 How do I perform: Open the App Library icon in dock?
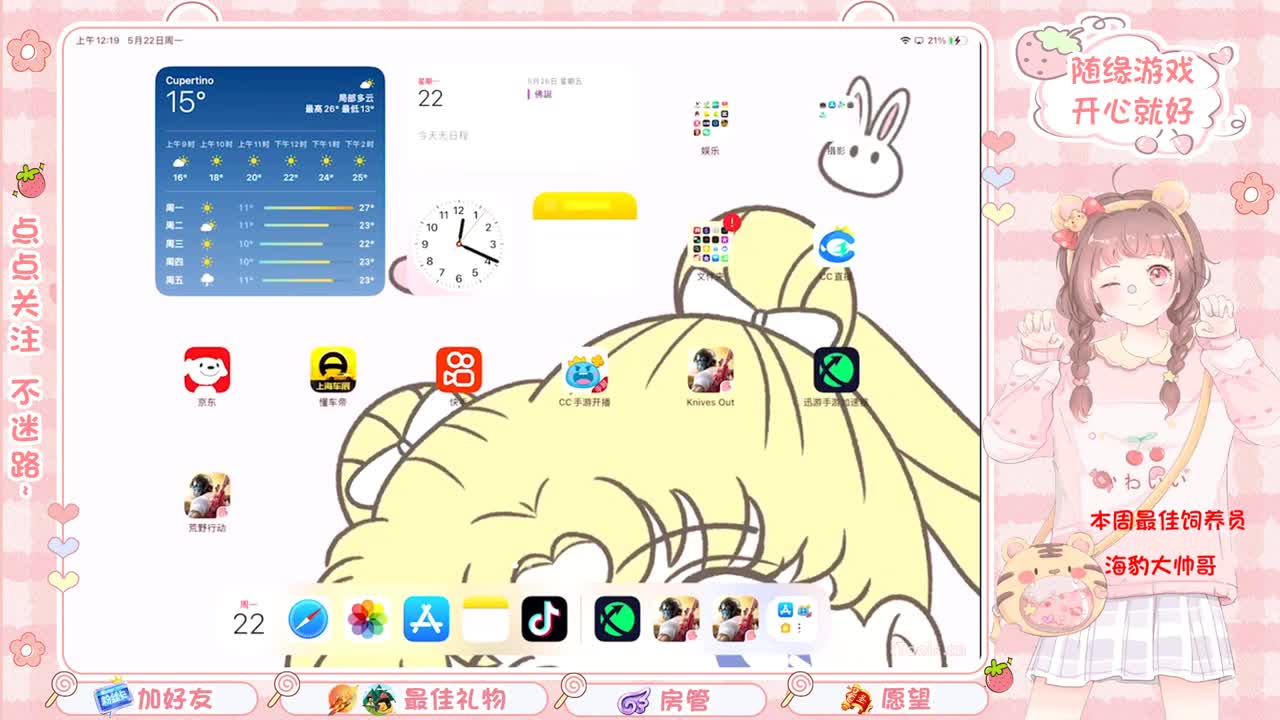pyautogui.click(x=794, y=619)
